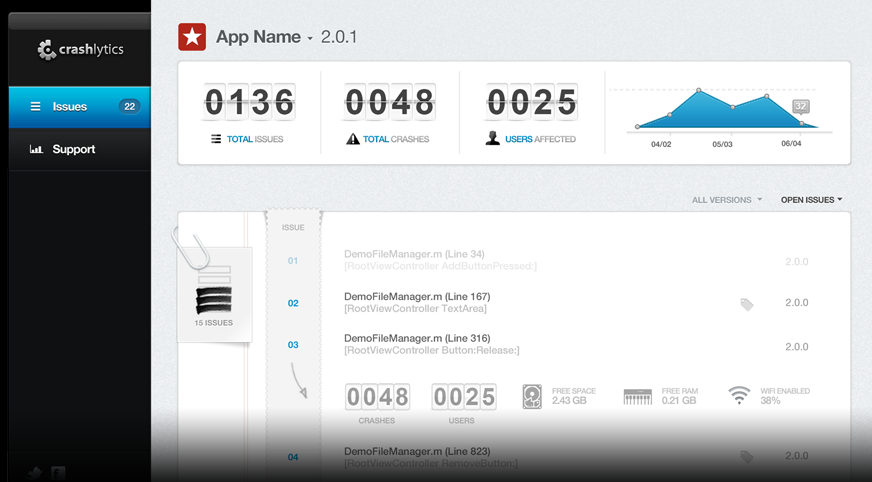This screenshot has width=872, height=482.
Task: Click the 0136 total issues counter
Action: [x=249, y=102]
